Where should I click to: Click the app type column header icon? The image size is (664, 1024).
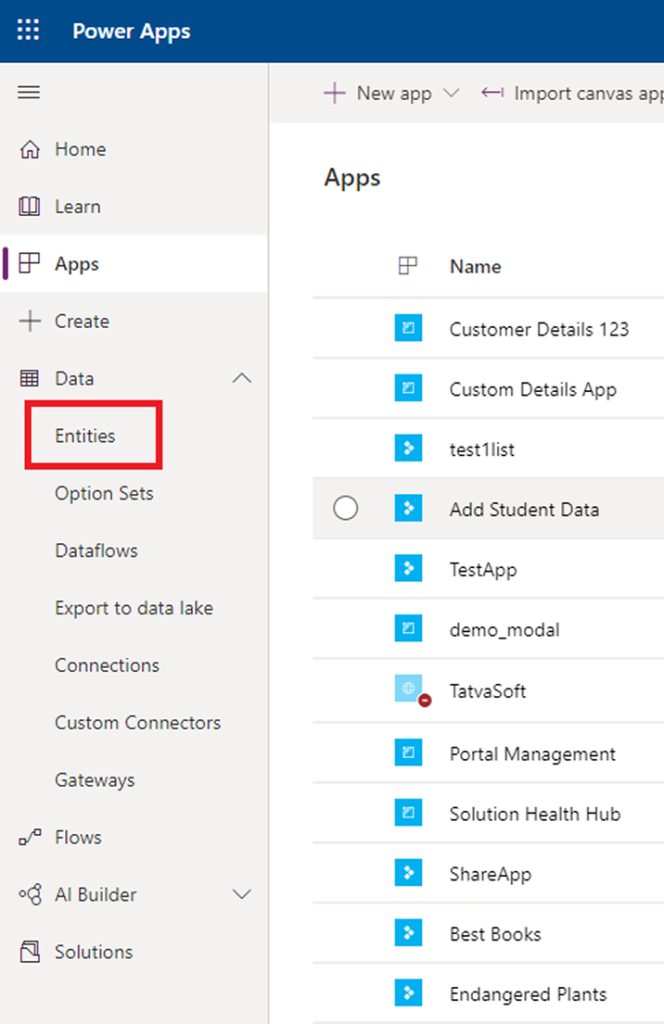coord(408,266)
